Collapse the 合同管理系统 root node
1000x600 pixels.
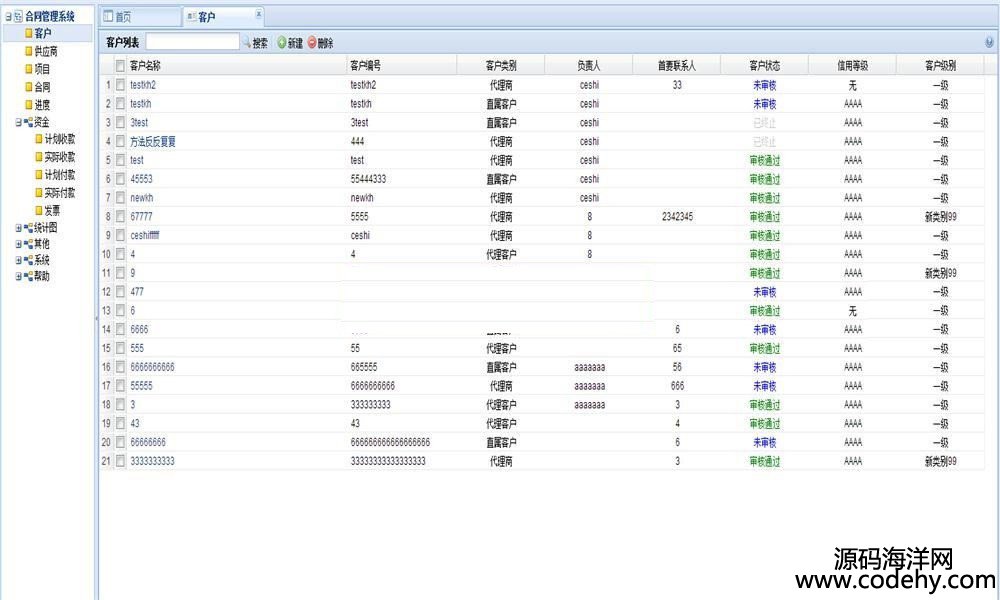[8, 17]
